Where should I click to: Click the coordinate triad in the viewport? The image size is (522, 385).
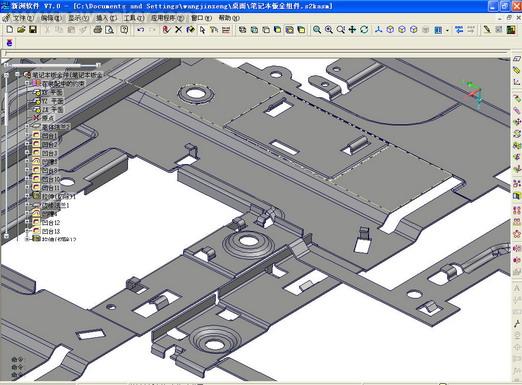tap(474, 94)
